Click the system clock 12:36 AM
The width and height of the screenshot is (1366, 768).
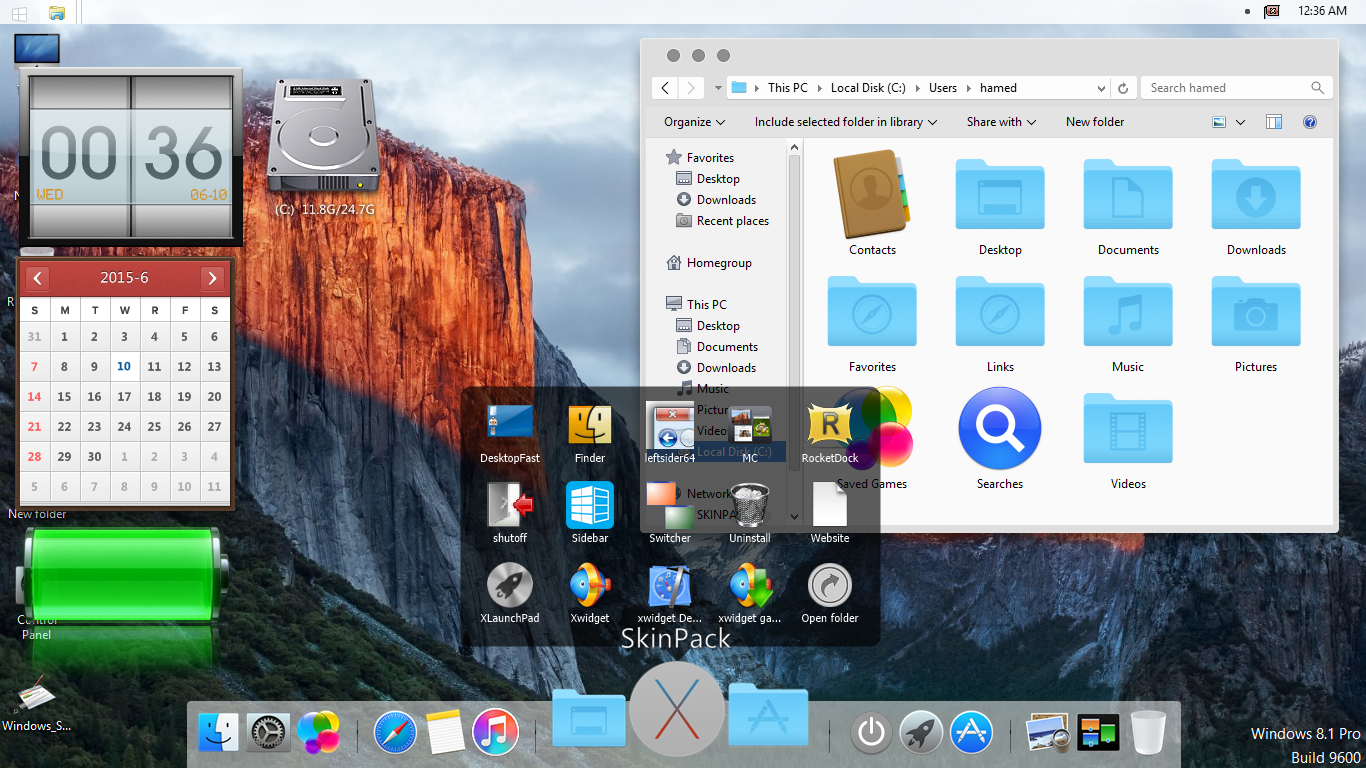pos(1322,11)
